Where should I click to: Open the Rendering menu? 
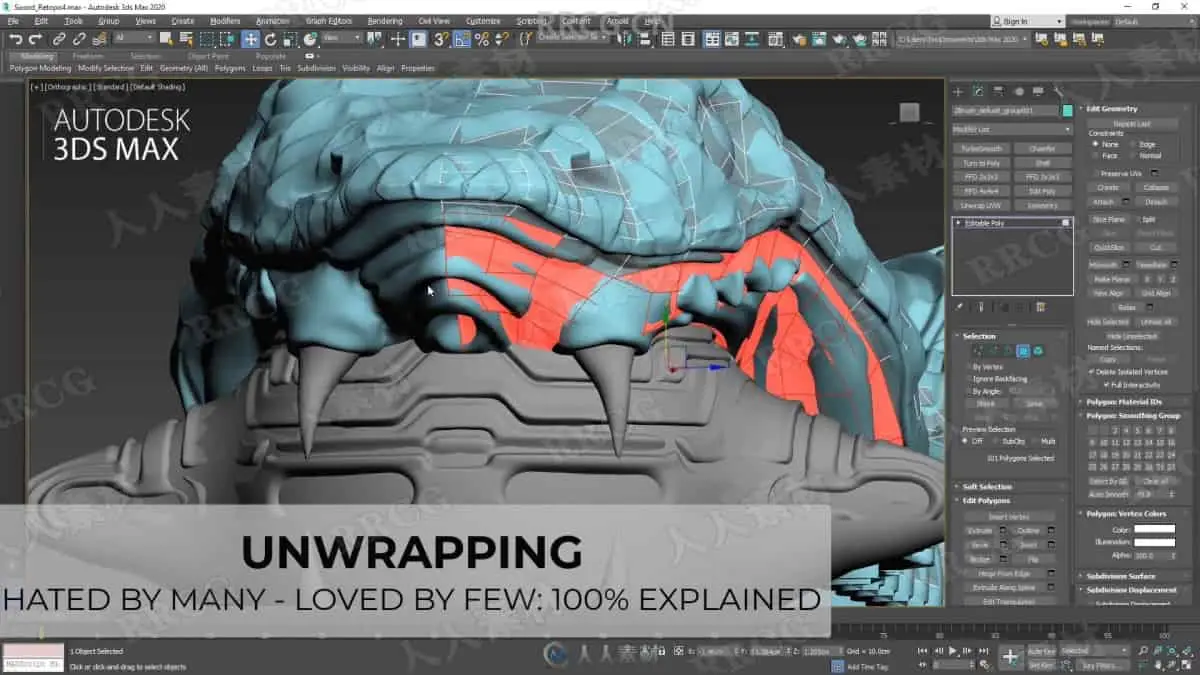(x=385, y=21)
